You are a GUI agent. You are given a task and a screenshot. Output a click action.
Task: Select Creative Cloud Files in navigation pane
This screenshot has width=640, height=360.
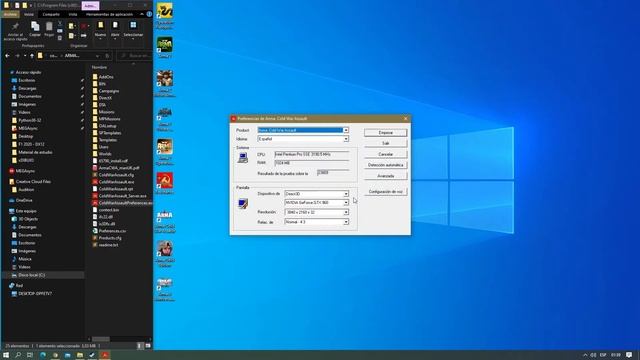tap(33, 182)
